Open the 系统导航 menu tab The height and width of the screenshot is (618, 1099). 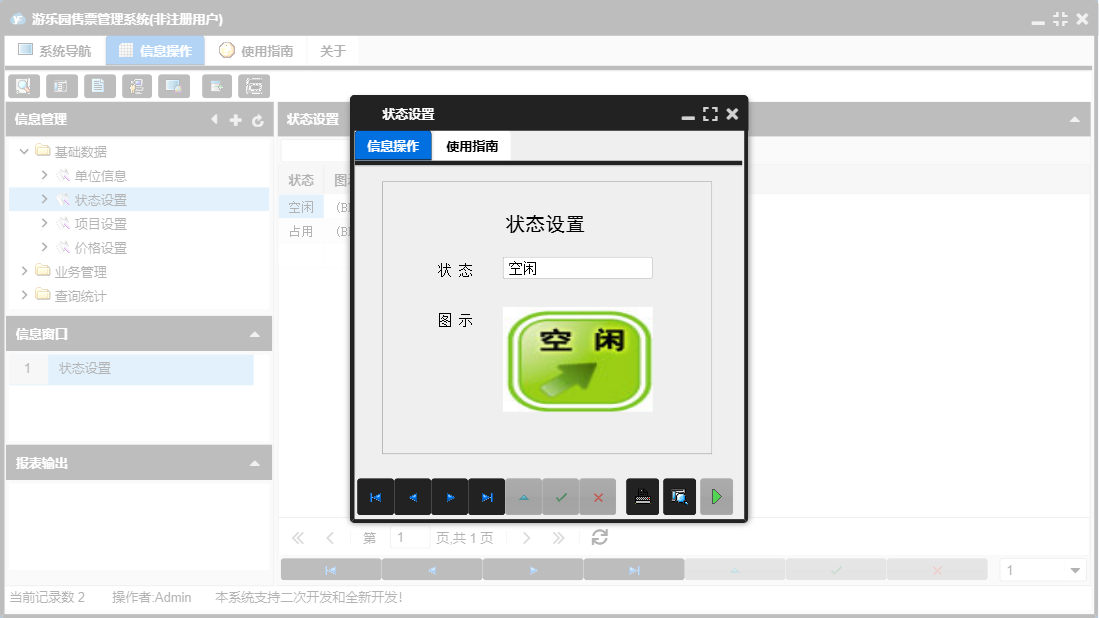(55, 49)
